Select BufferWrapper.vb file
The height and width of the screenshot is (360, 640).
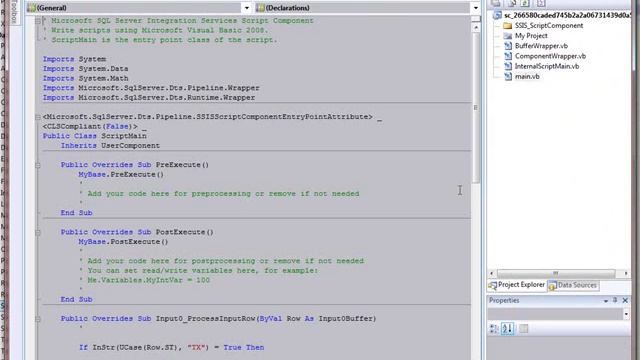pyautogui.click(x=541, y=46)
